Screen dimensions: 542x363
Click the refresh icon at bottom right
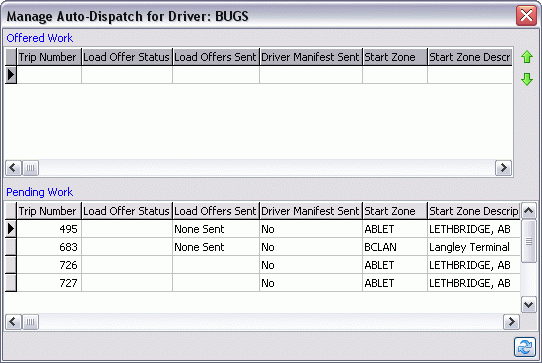pos(525,347)
